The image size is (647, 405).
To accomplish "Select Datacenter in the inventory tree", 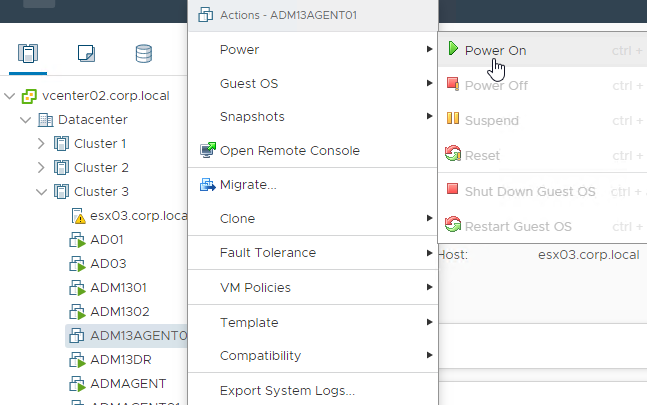I will [x=93, y=120].
